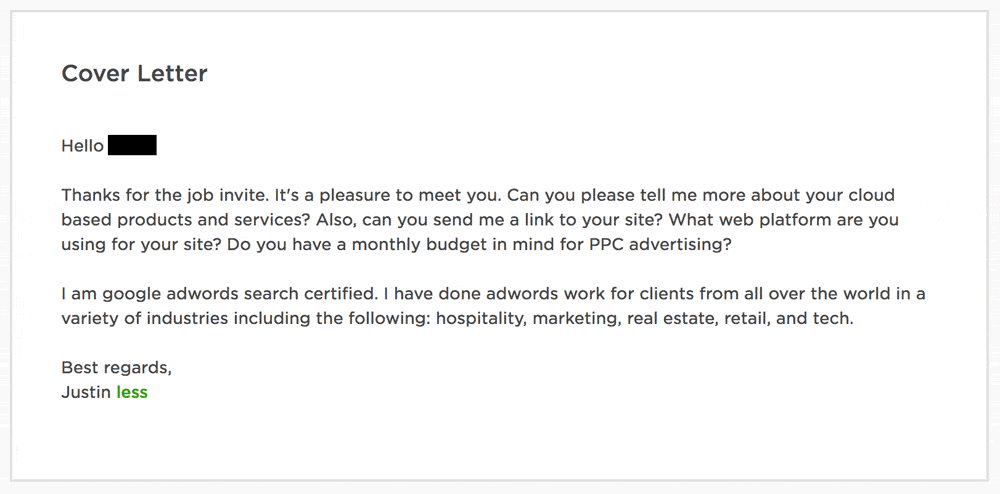Click the Best regards closing line
The image size is (1000, 494).
click(x=116, y=367)
